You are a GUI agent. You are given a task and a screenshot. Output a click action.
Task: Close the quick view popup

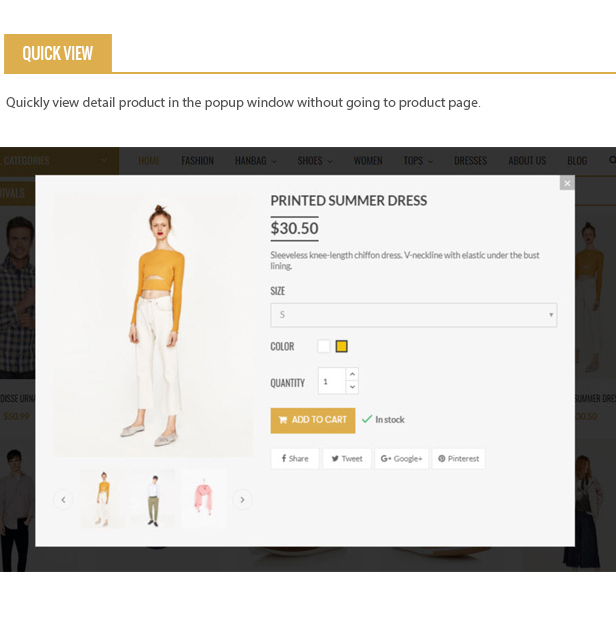coord(567,183)
